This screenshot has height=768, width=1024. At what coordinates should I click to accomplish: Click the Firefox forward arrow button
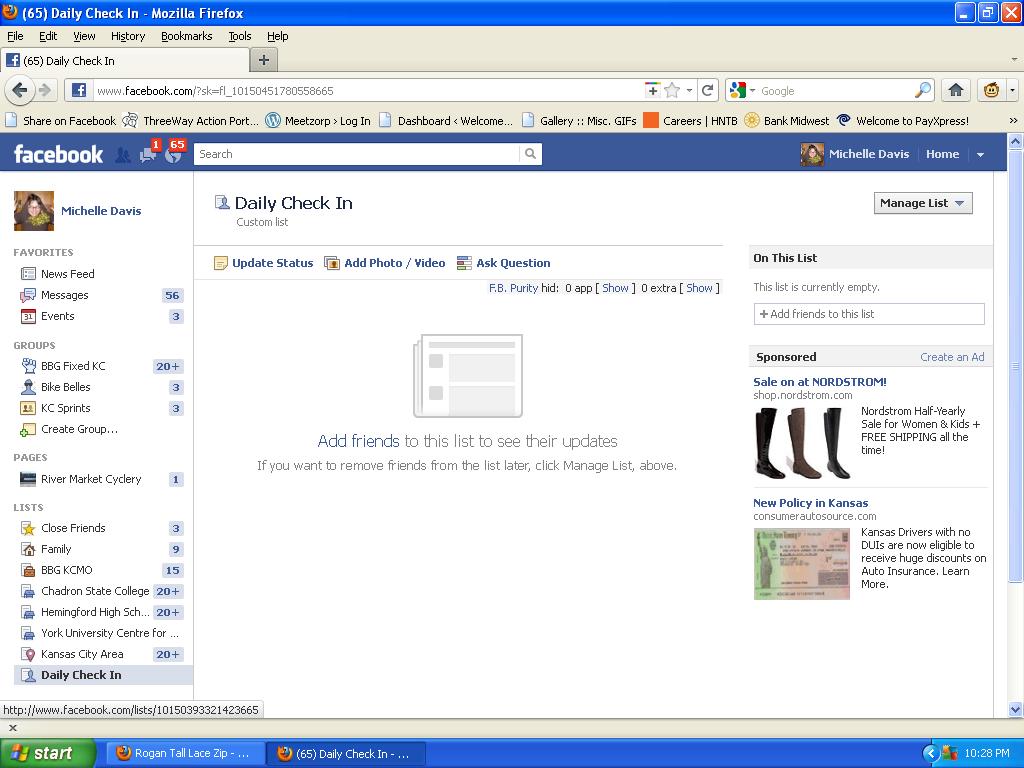pos(44,90)
